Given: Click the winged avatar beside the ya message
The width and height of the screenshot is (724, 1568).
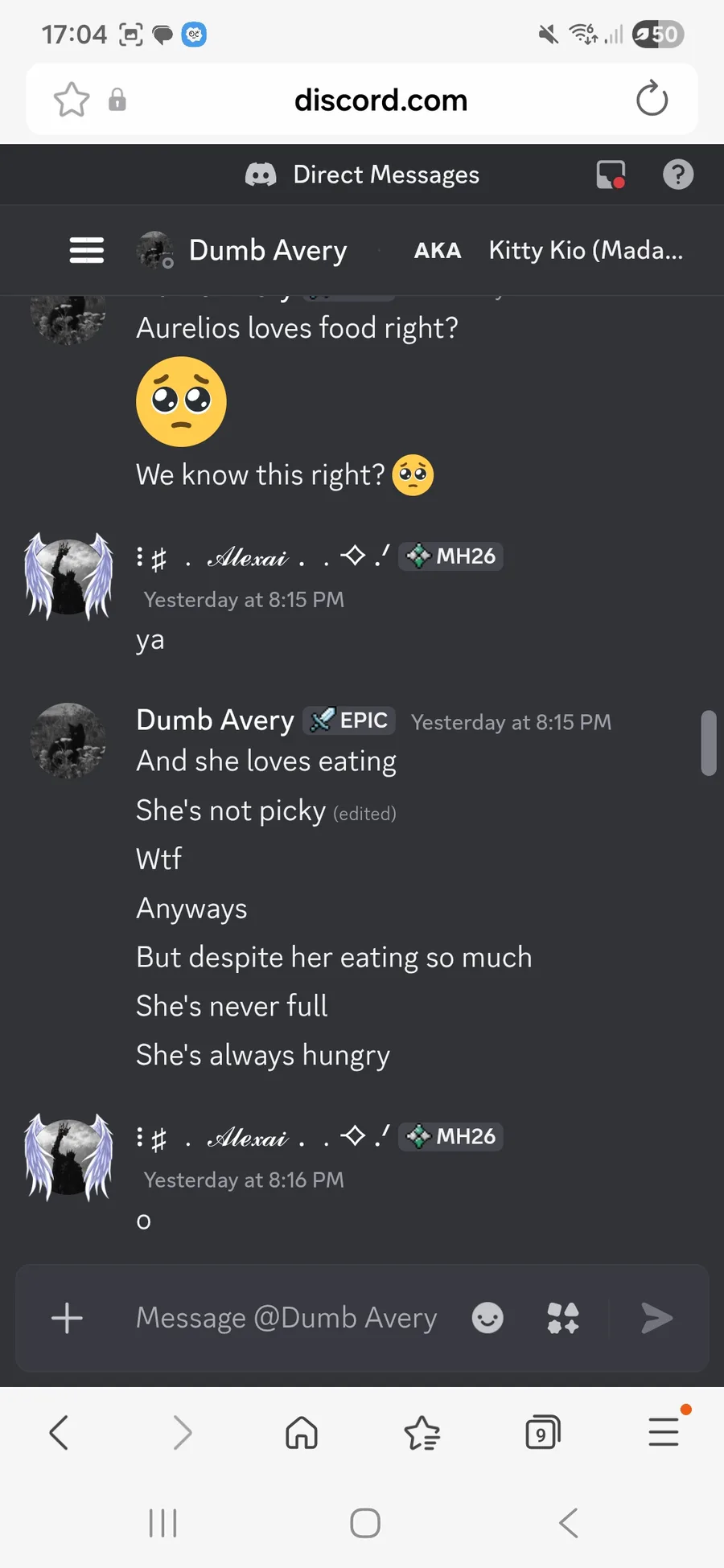Looking at the screenshot, I should click(x=68, y=576).
